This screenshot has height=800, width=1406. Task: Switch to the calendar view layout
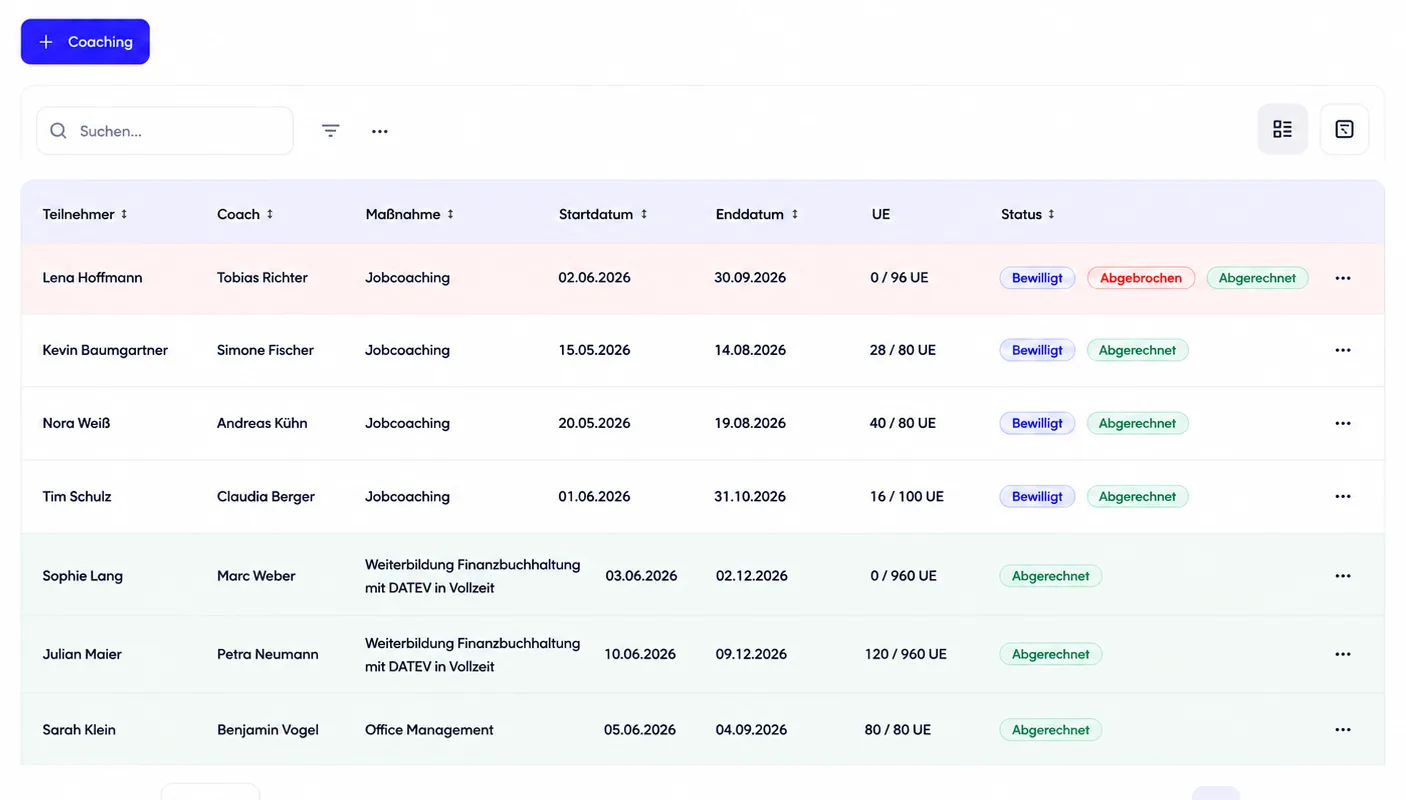(x=1344, y=129)
